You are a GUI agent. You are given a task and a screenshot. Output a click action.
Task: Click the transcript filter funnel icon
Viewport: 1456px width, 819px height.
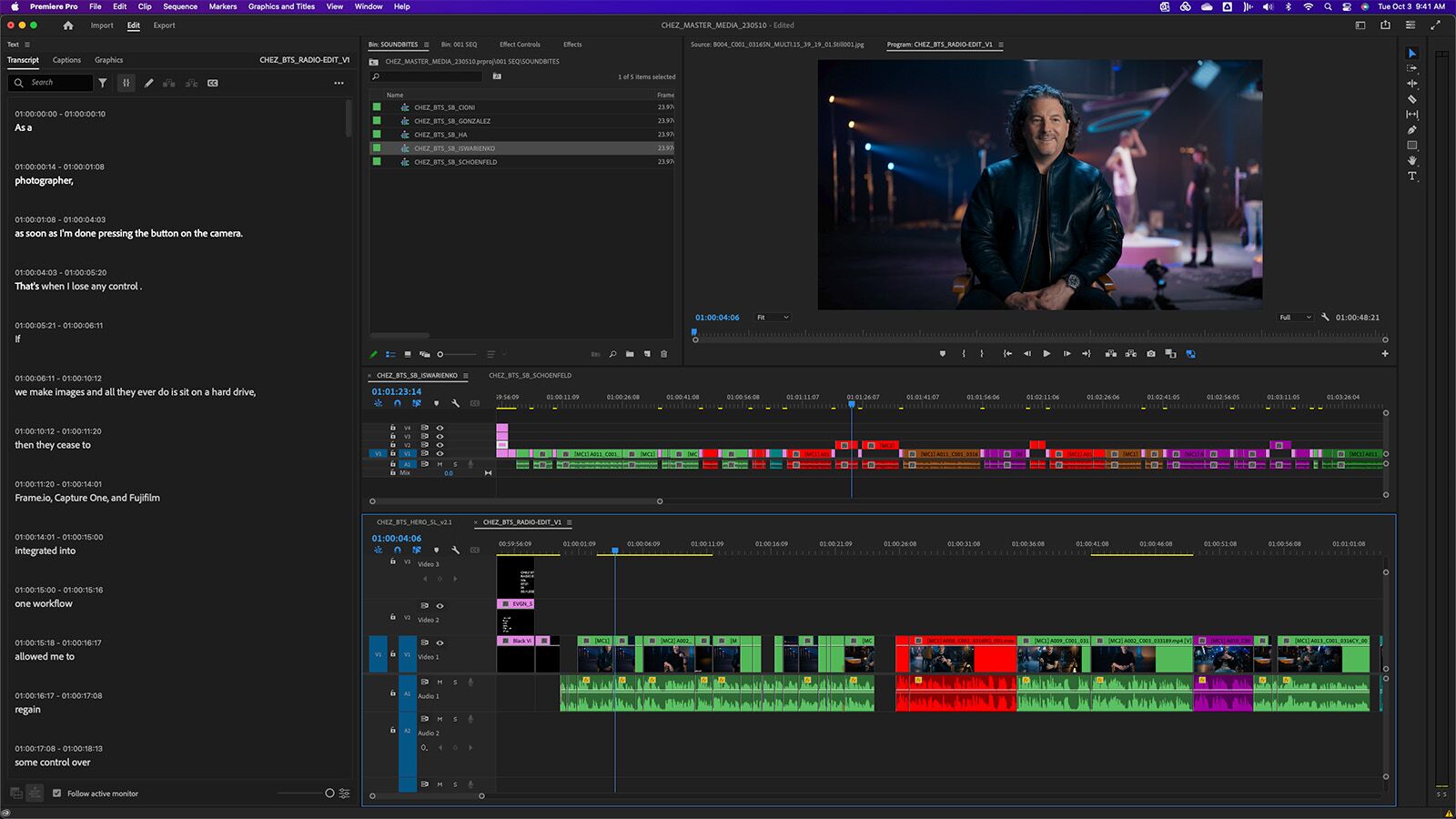click(103, 83)
